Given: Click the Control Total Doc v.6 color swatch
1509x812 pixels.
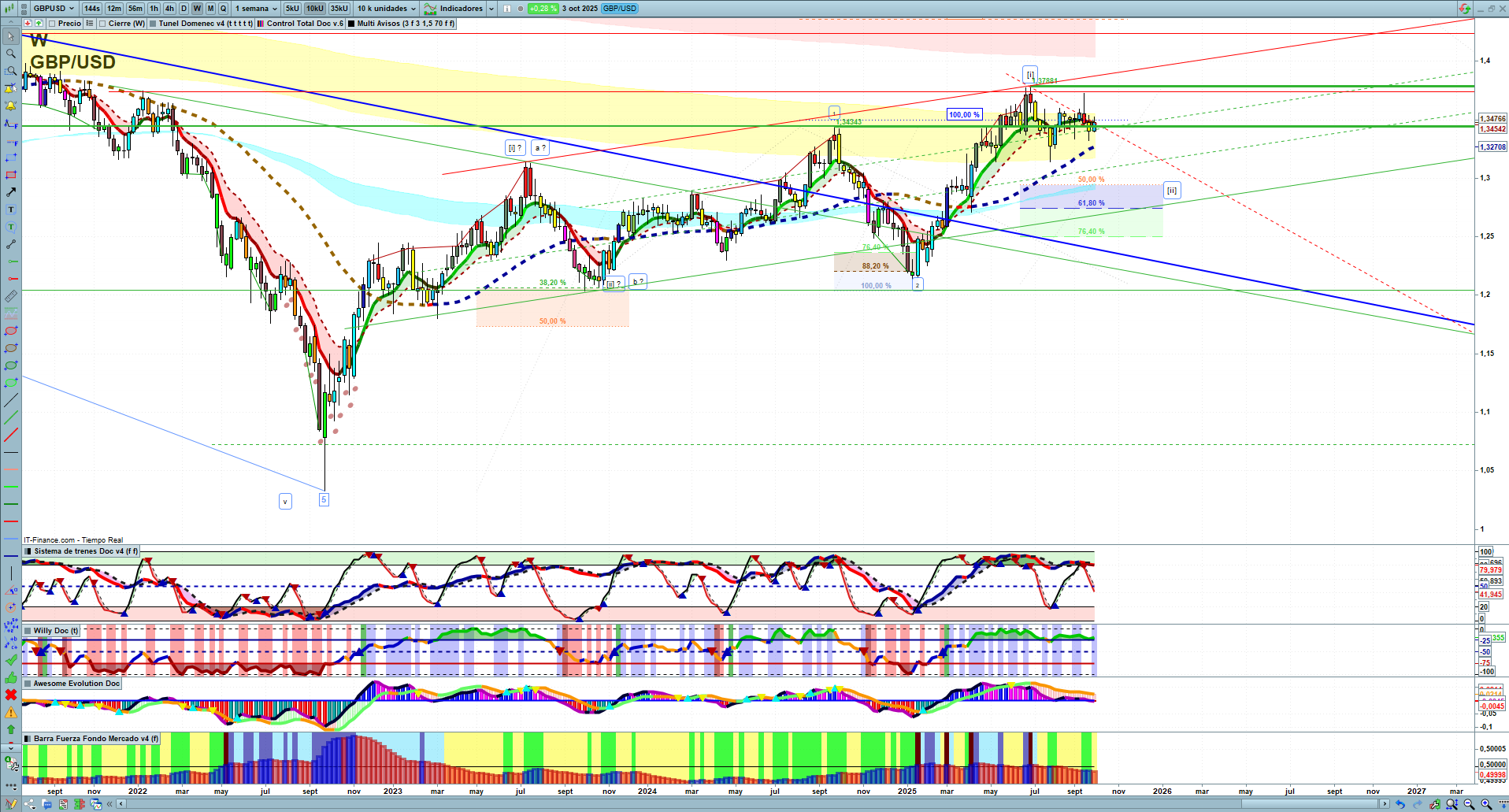Looking at the screenshot, I should click(x=261, y=24).
